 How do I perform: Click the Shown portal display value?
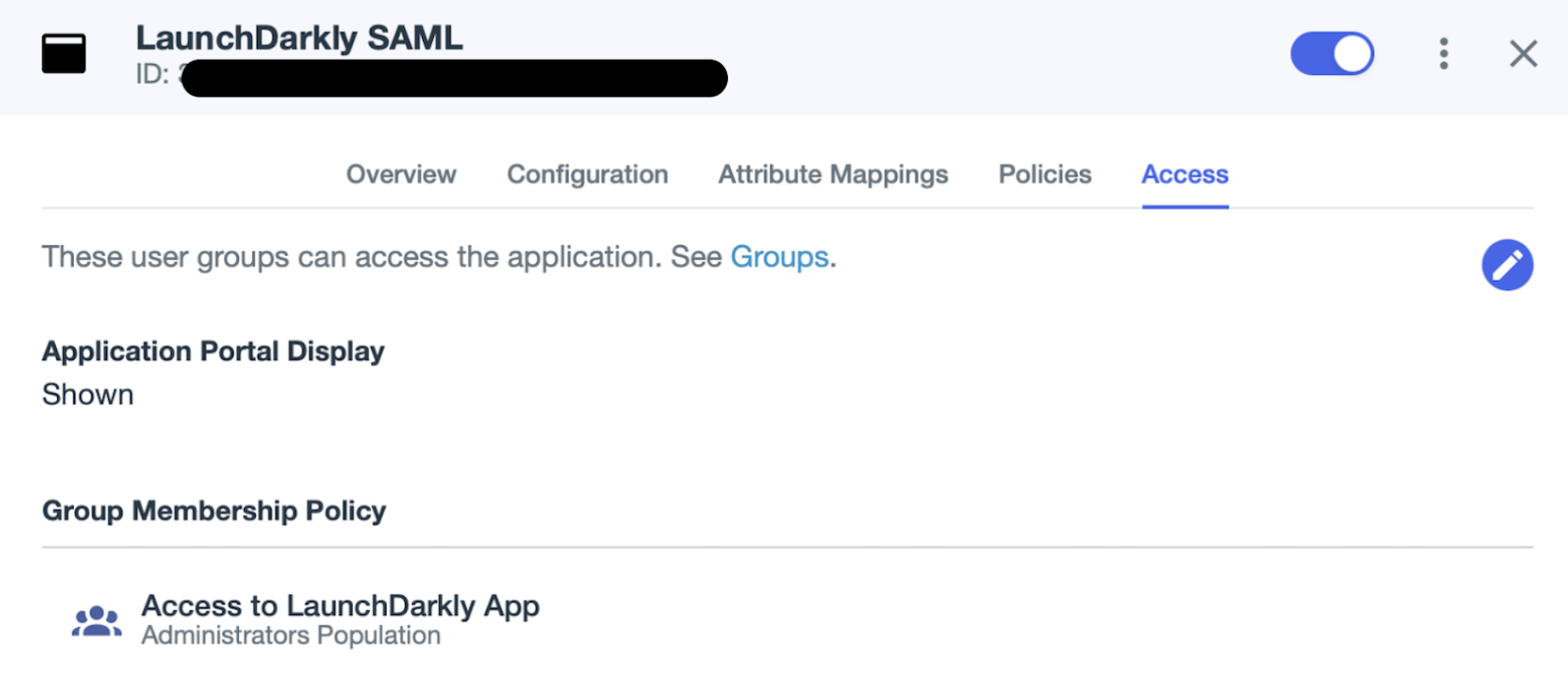click(x=88, y=395)
